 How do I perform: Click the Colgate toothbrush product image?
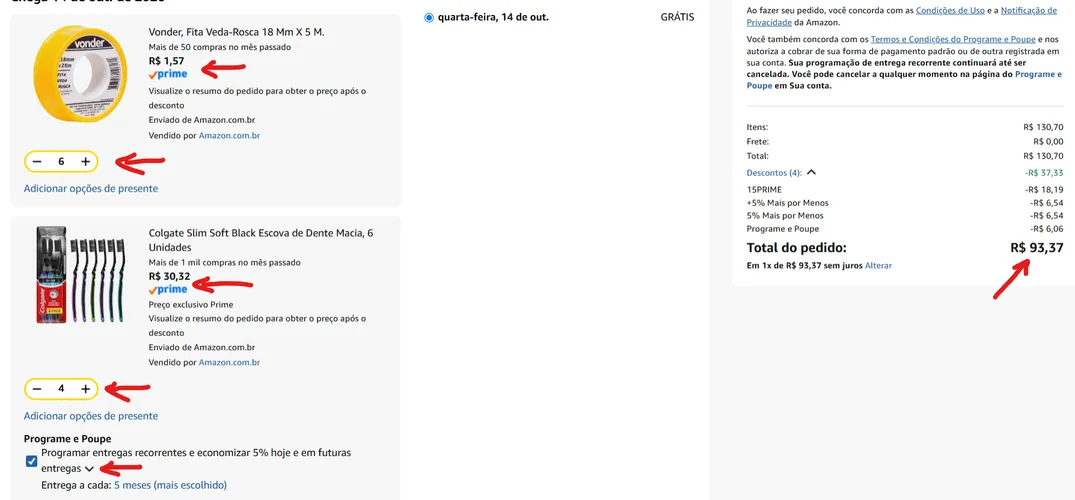click(x=80, y=275)
